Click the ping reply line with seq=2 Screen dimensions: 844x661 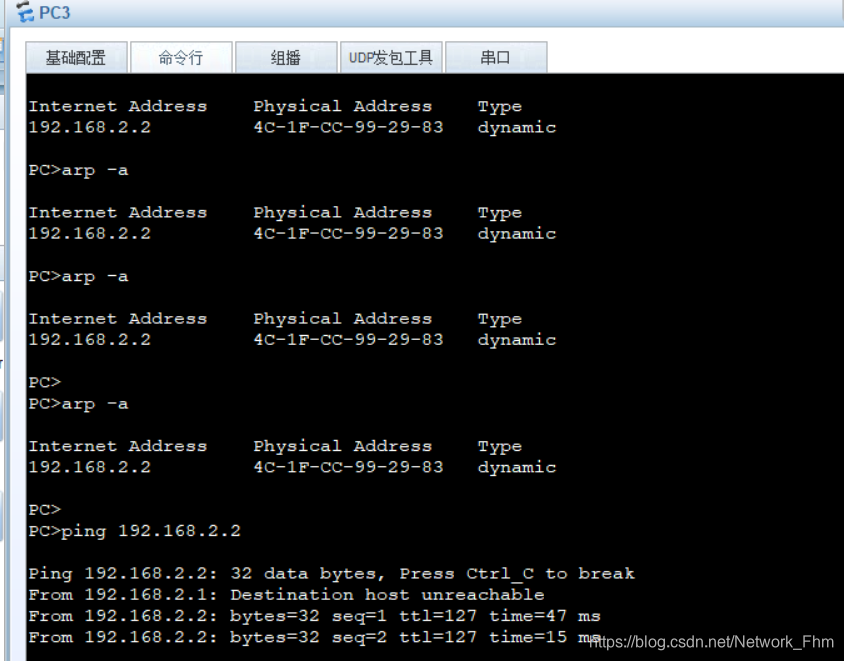point(314,637)
